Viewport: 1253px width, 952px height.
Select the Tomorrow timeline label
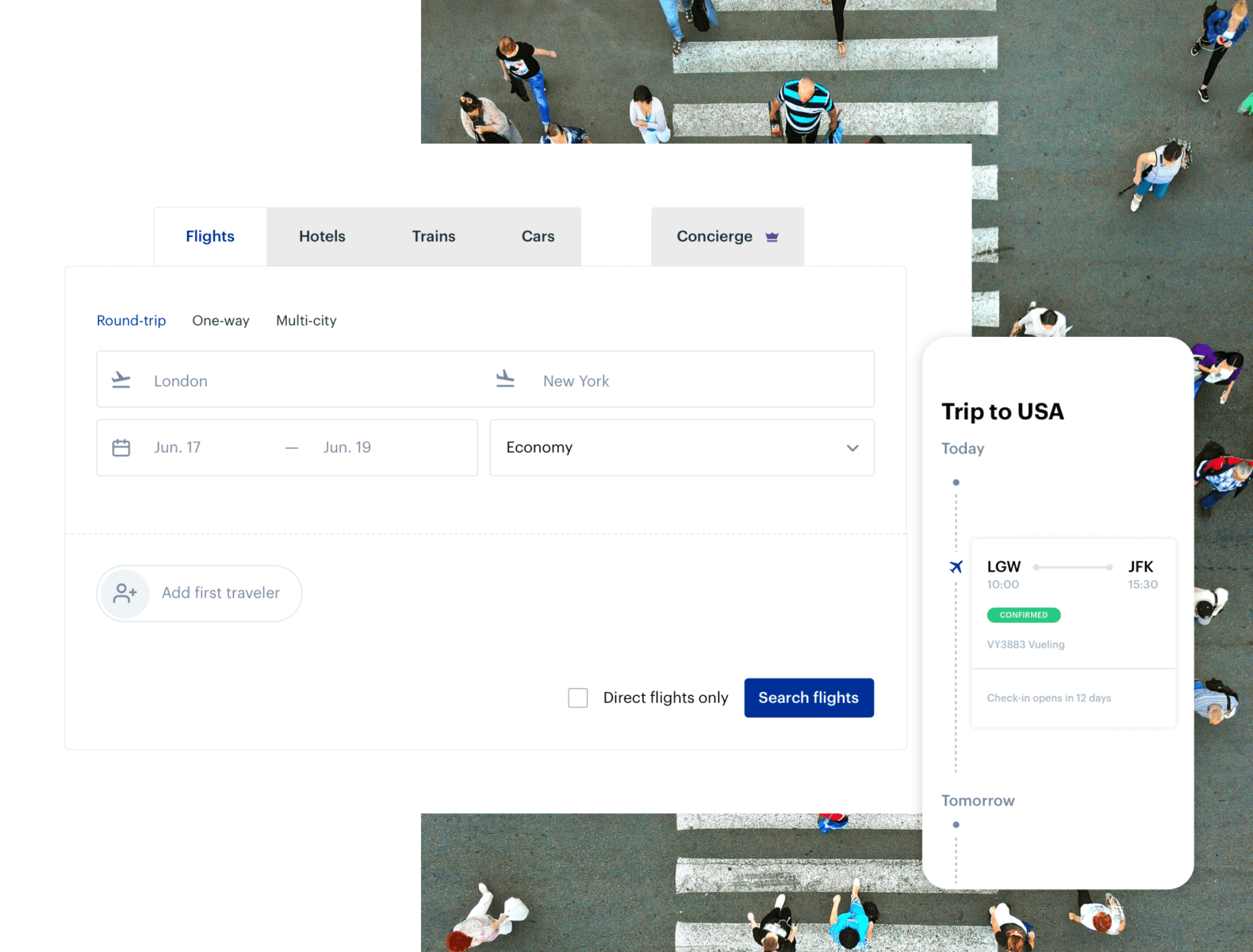[978, 801]
